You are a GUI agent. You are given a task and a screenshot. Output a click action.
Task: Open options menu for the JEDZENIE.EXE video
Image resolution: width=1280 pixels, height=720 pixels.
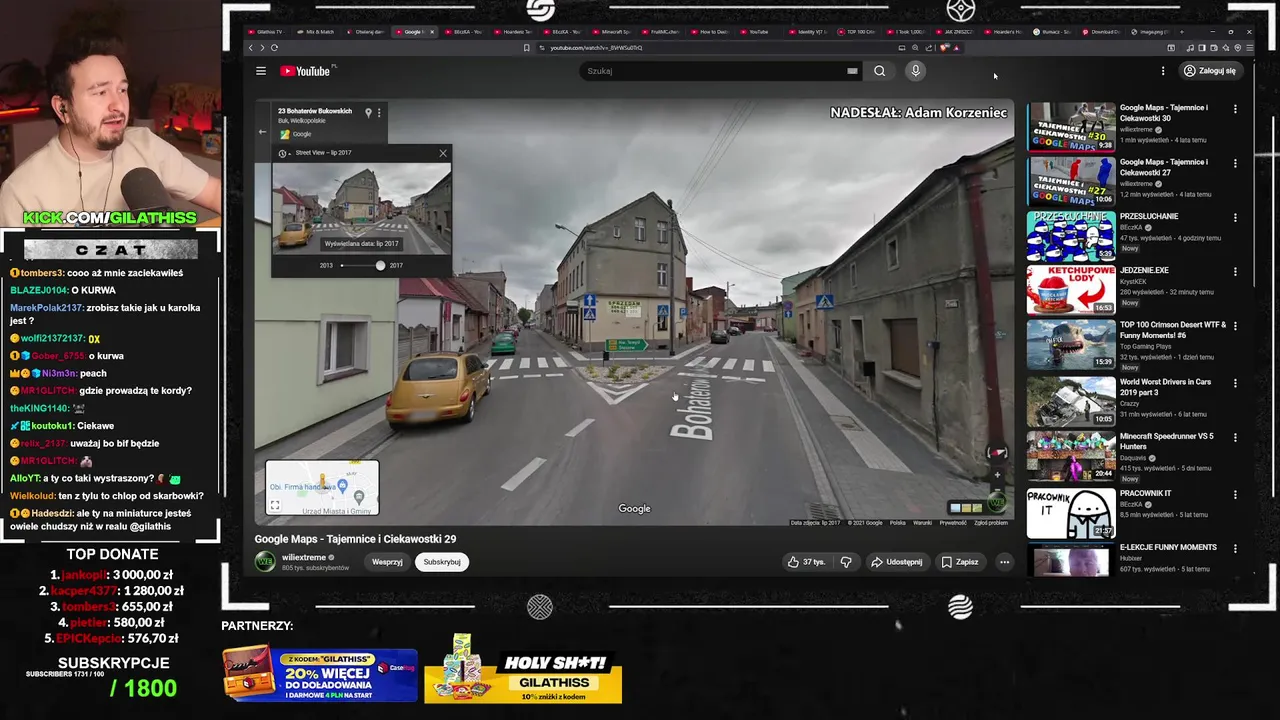(1235, 271)
